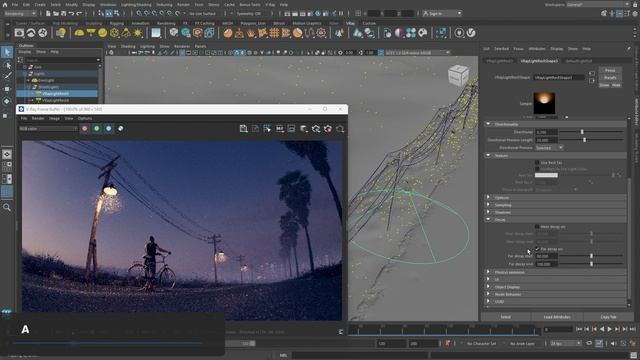This screenshot has height=360, width=640.
Task: Open the Render menu in Frame Buffer
Action: 38,118
